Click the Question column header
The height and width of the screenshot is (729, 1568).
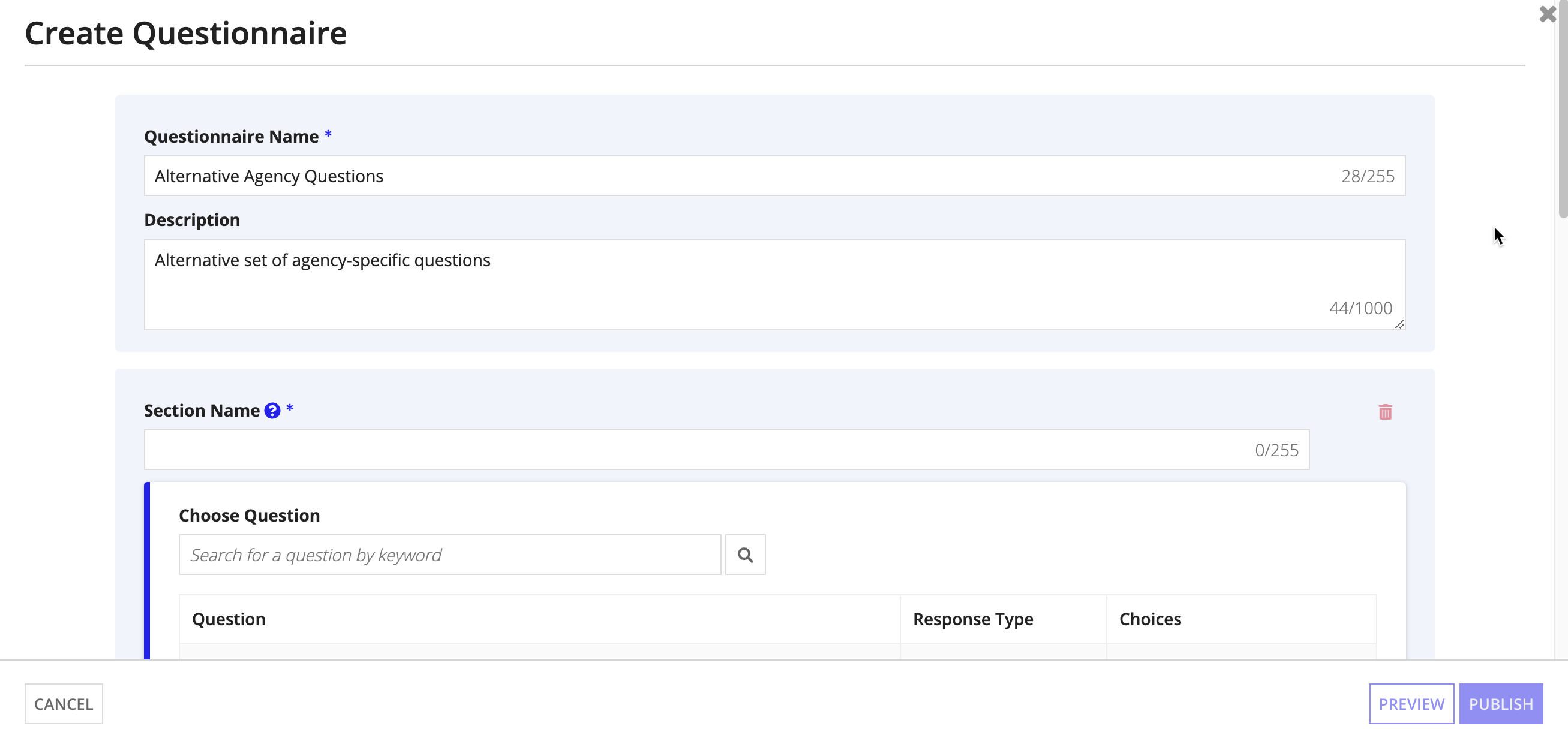tap(228, 618)
